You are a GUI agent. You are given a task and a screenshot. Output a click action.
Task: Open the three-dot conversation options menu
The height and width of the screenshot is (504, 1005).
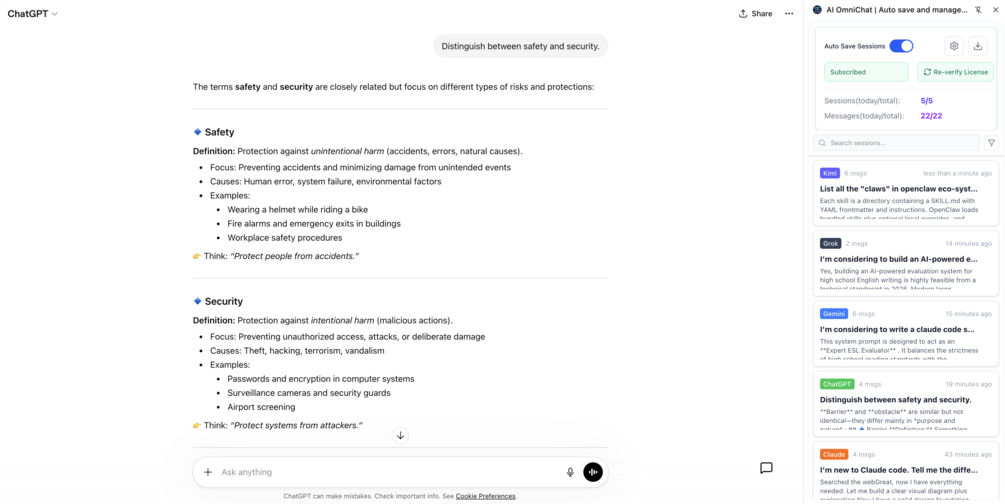[x=789, y=13]
